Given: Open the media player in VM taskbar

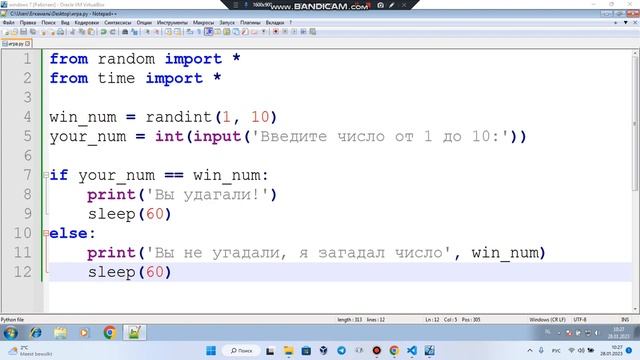Looking at the screenshot, I should pyautogui.click(x=84, y=333).
